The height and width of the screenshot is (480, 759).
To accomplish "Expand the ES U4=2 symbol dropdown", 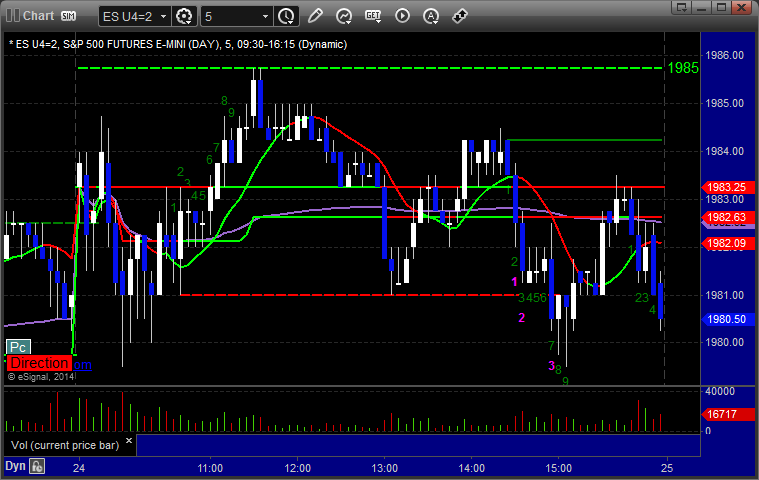I will pyautogui.click(x=164, y=16).
